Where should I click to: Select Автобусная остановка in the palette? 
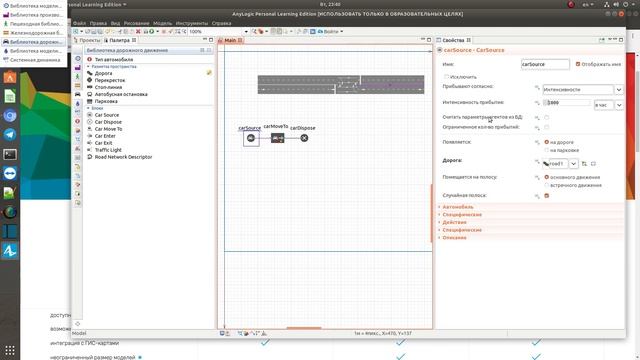click(x=121, y=94)
